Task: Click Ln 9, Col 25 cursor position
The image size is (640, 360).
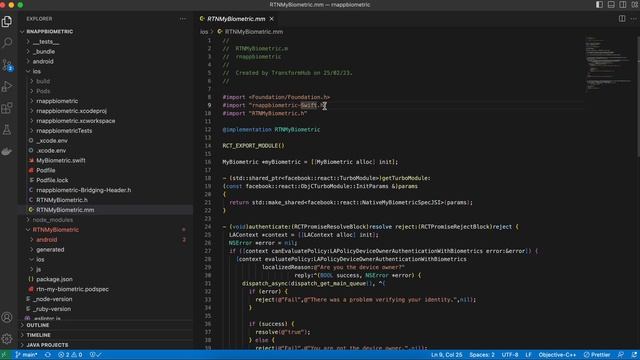Action: pyautogui.click(x=447, y=355)
